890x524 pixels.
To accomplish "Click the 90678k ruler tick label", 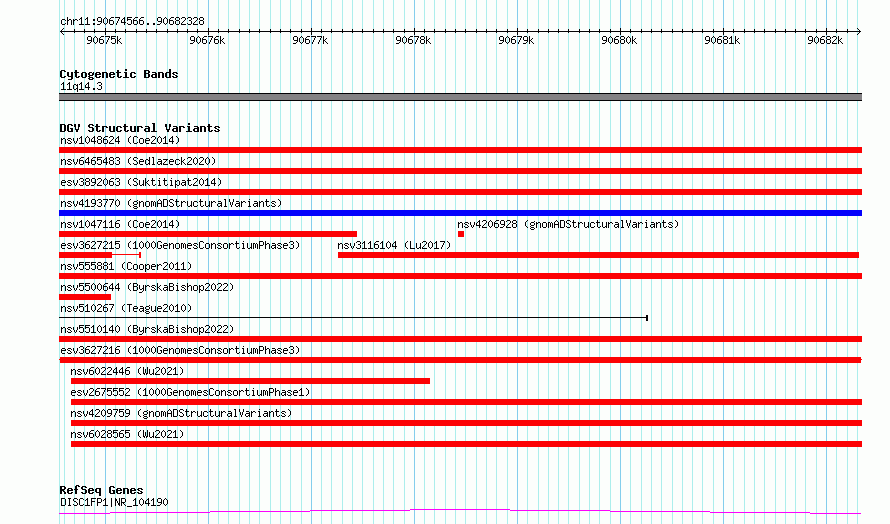I will click(413, 40).
